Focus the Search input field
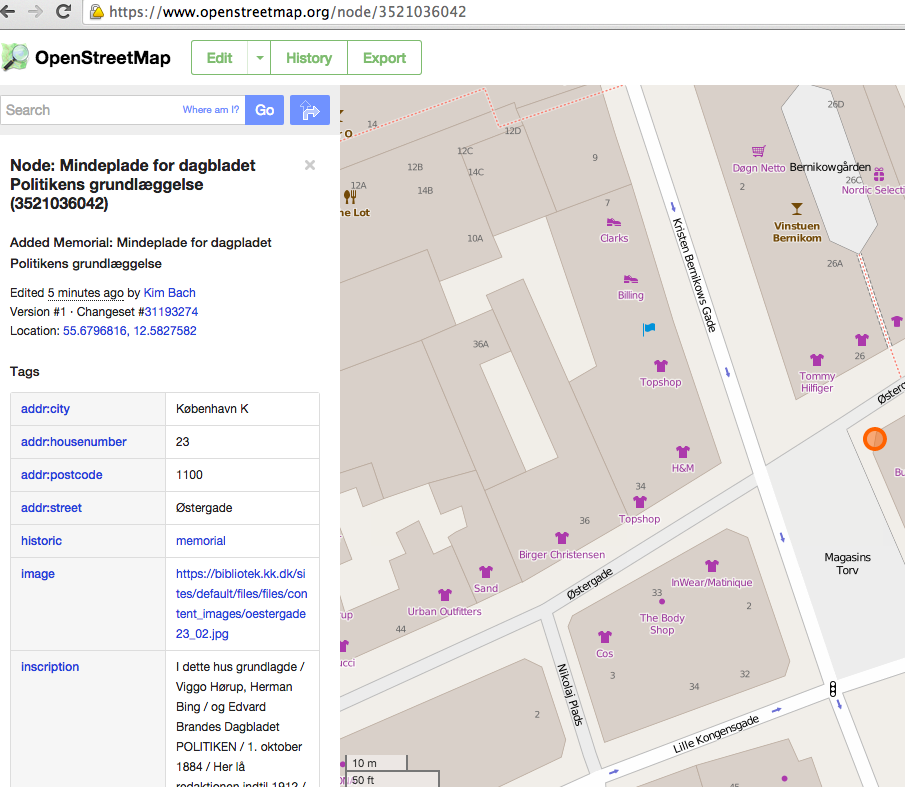The width and height of the screenshot is (905, 787). pos(122,110)
